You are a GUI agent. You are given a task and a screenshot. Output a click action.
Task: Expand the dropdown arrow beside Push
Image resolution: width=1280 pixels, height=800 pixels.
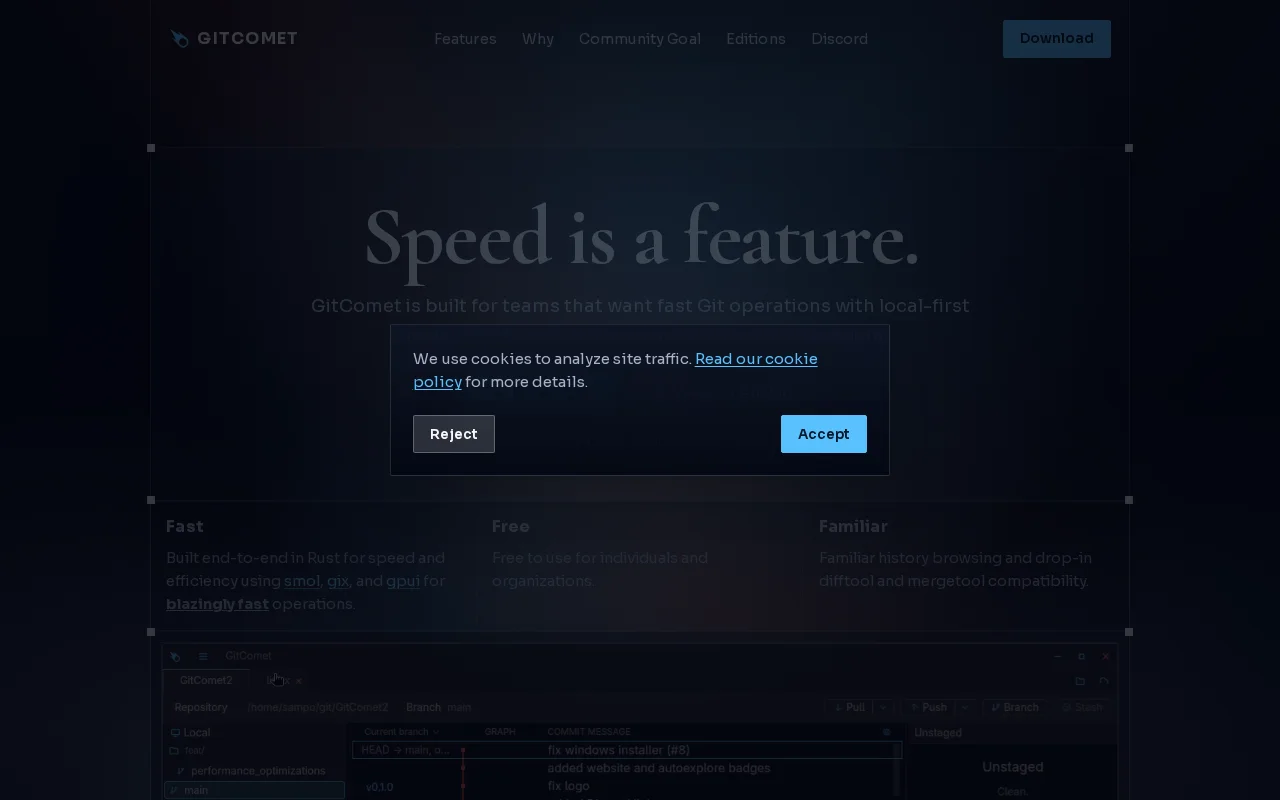[965, 707]
